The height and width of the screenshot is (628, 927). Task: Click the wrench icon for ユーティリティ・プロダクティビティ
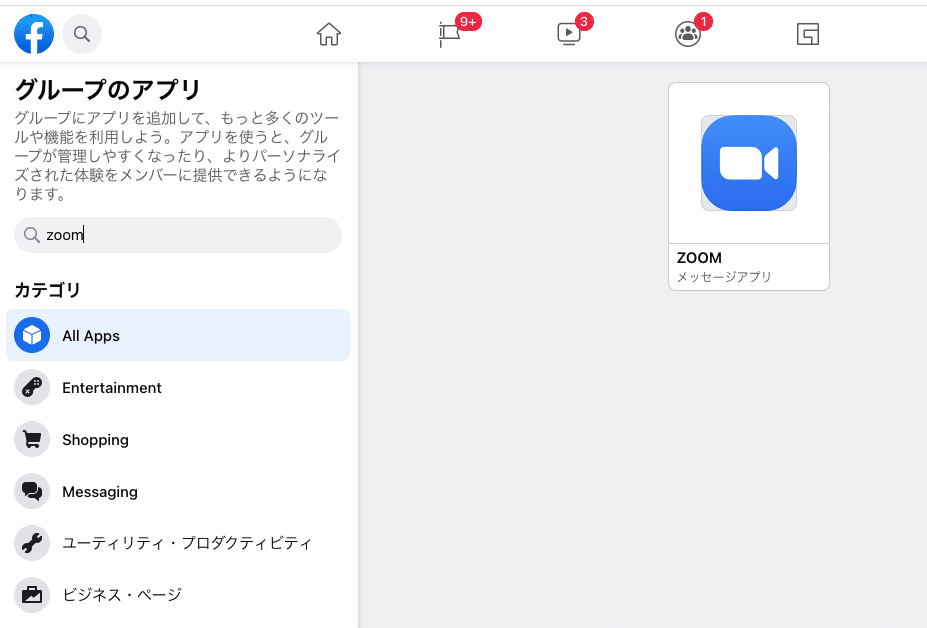(x=31, y=543)
